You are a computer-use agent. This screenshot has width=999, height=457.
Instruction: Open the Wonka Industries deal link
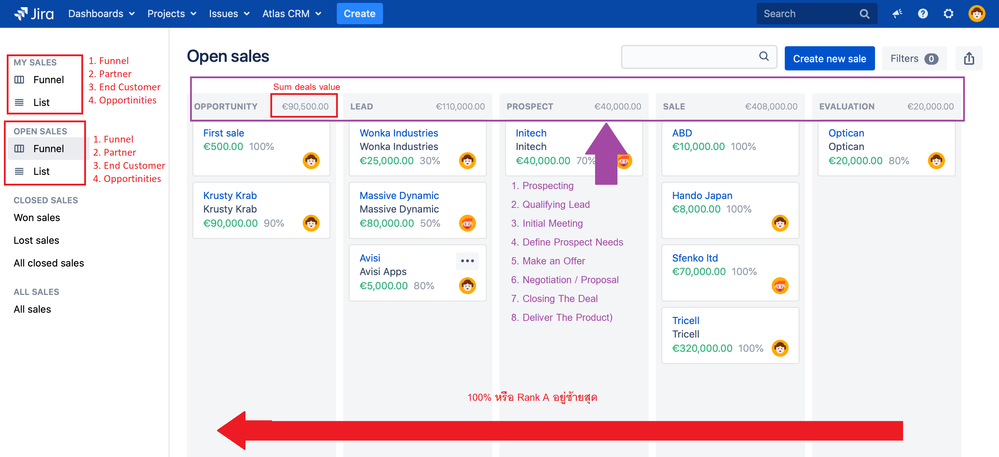click(x=399, y=133)
